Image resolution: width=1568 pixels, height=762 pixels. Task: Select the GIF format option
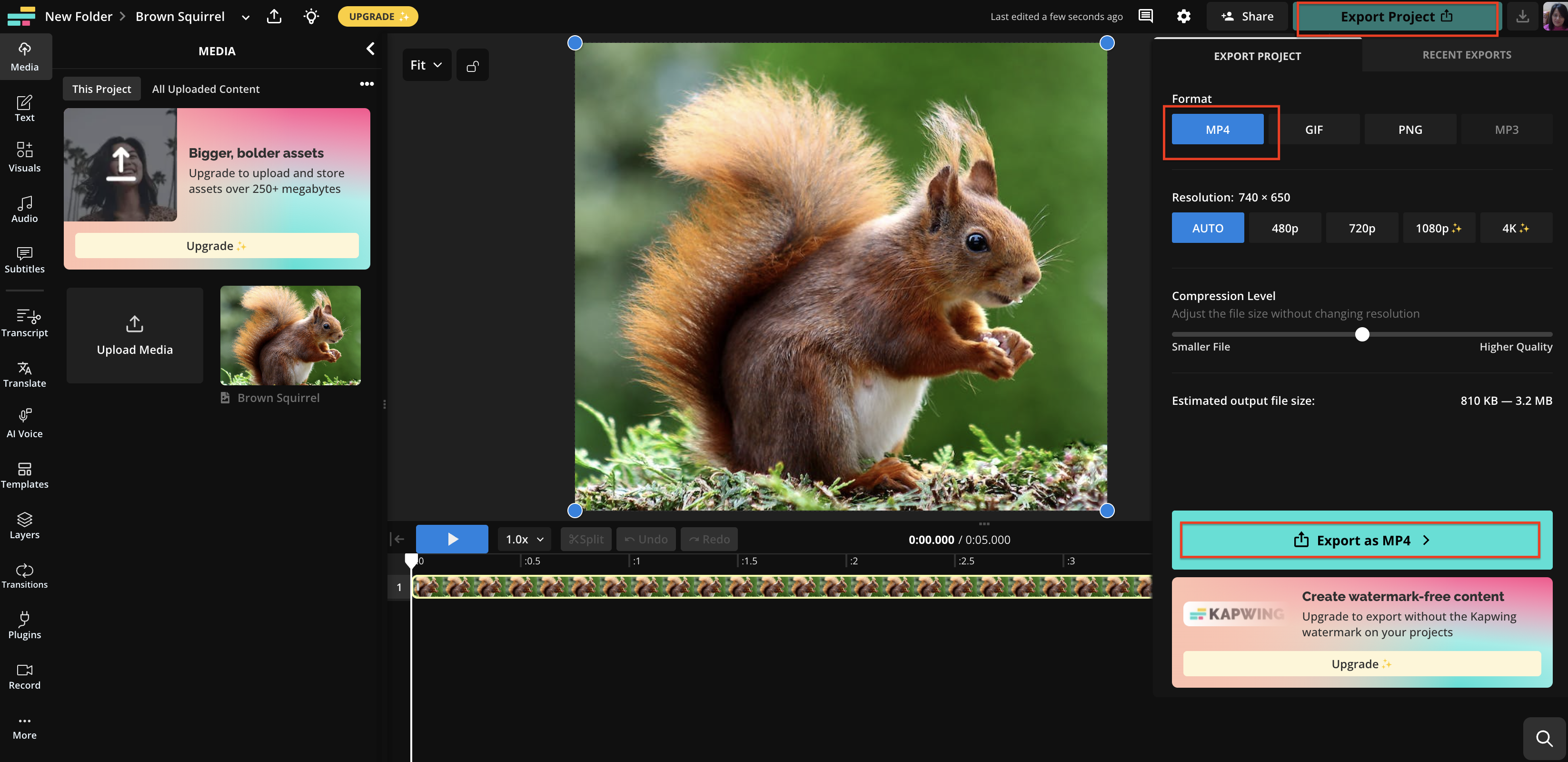point(1313,130)
